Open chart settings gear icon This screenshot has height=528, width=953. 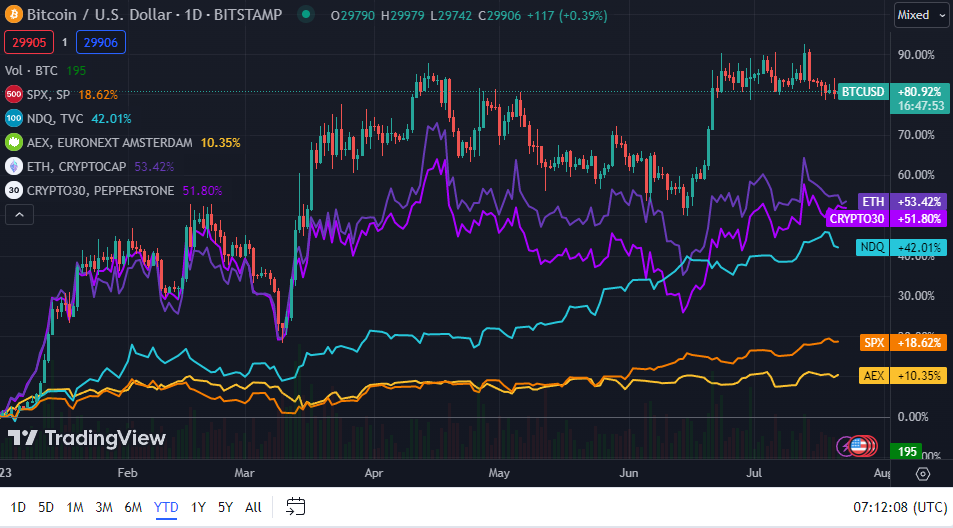click(x=923, y=474)
